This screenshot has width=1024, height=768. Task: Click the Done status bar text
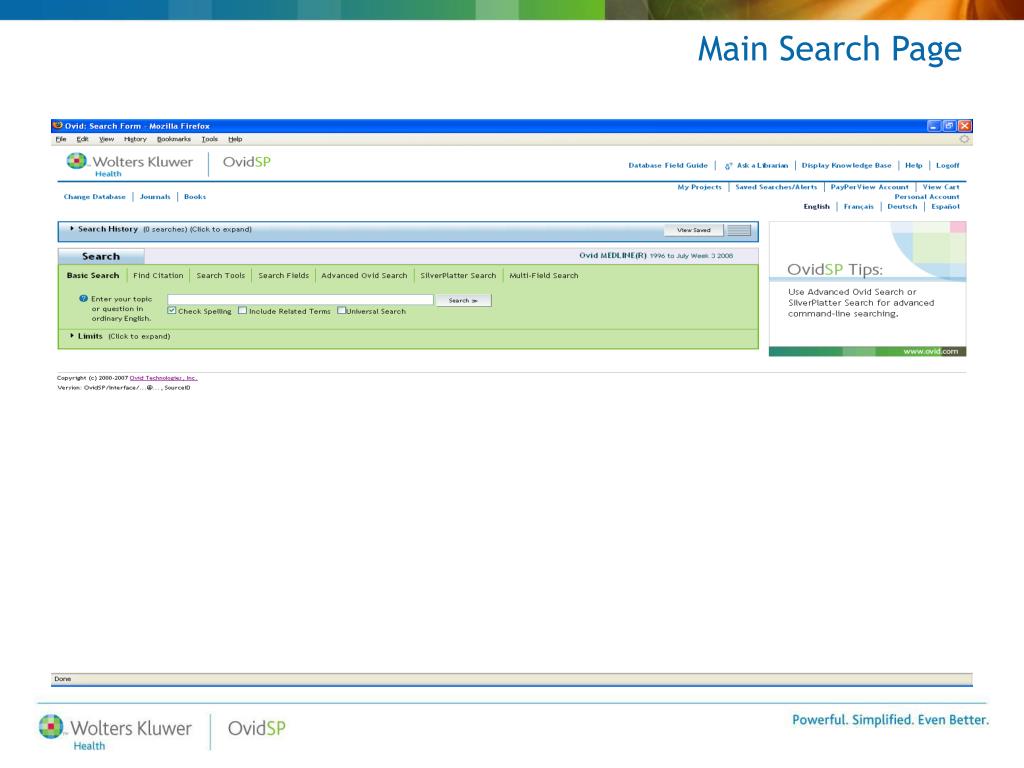click(63, 679)
